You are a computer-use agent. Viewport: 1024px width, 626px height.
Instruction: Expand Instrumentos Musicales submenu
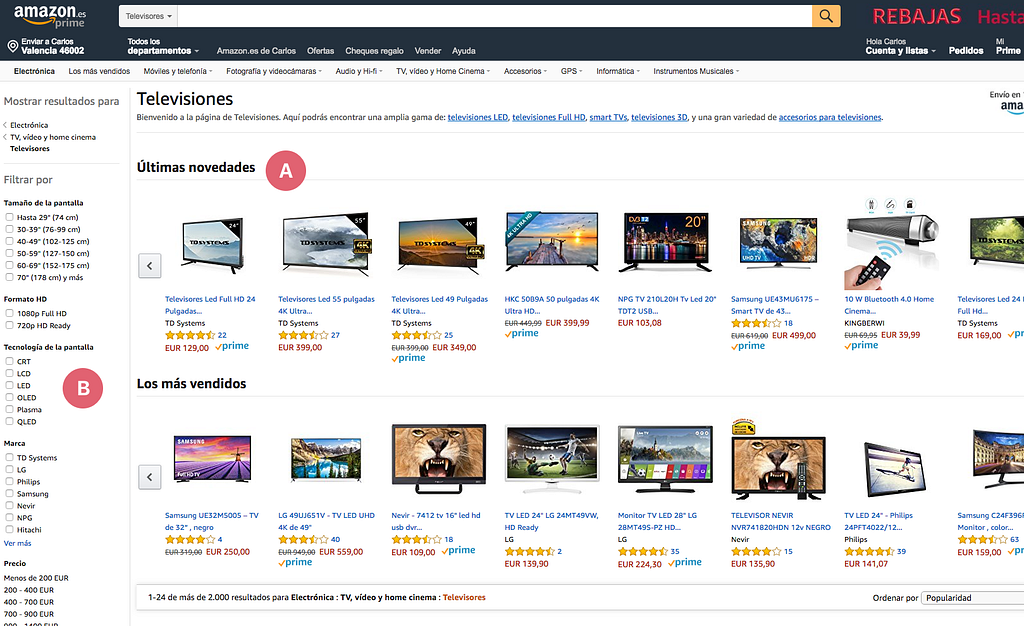(x=696, y=71)
